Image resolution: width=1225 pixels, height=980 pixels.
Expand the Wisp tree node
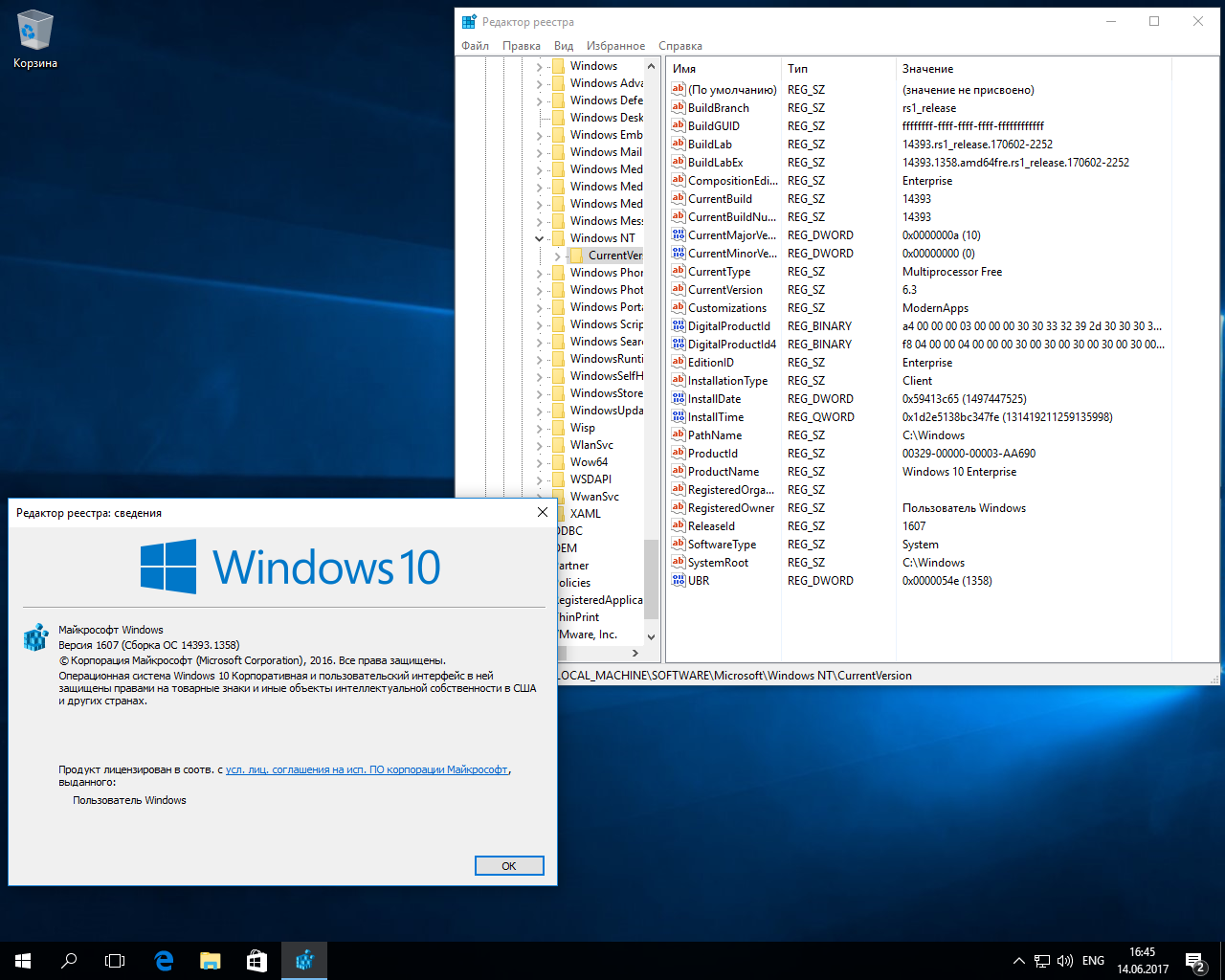click(x=539, y=428)
